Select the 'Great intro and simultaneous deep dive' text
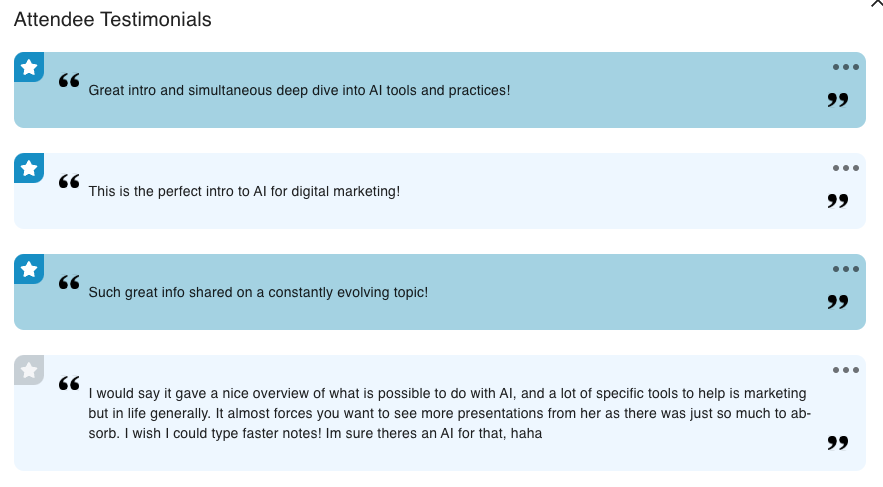 [x=299, y=90]
